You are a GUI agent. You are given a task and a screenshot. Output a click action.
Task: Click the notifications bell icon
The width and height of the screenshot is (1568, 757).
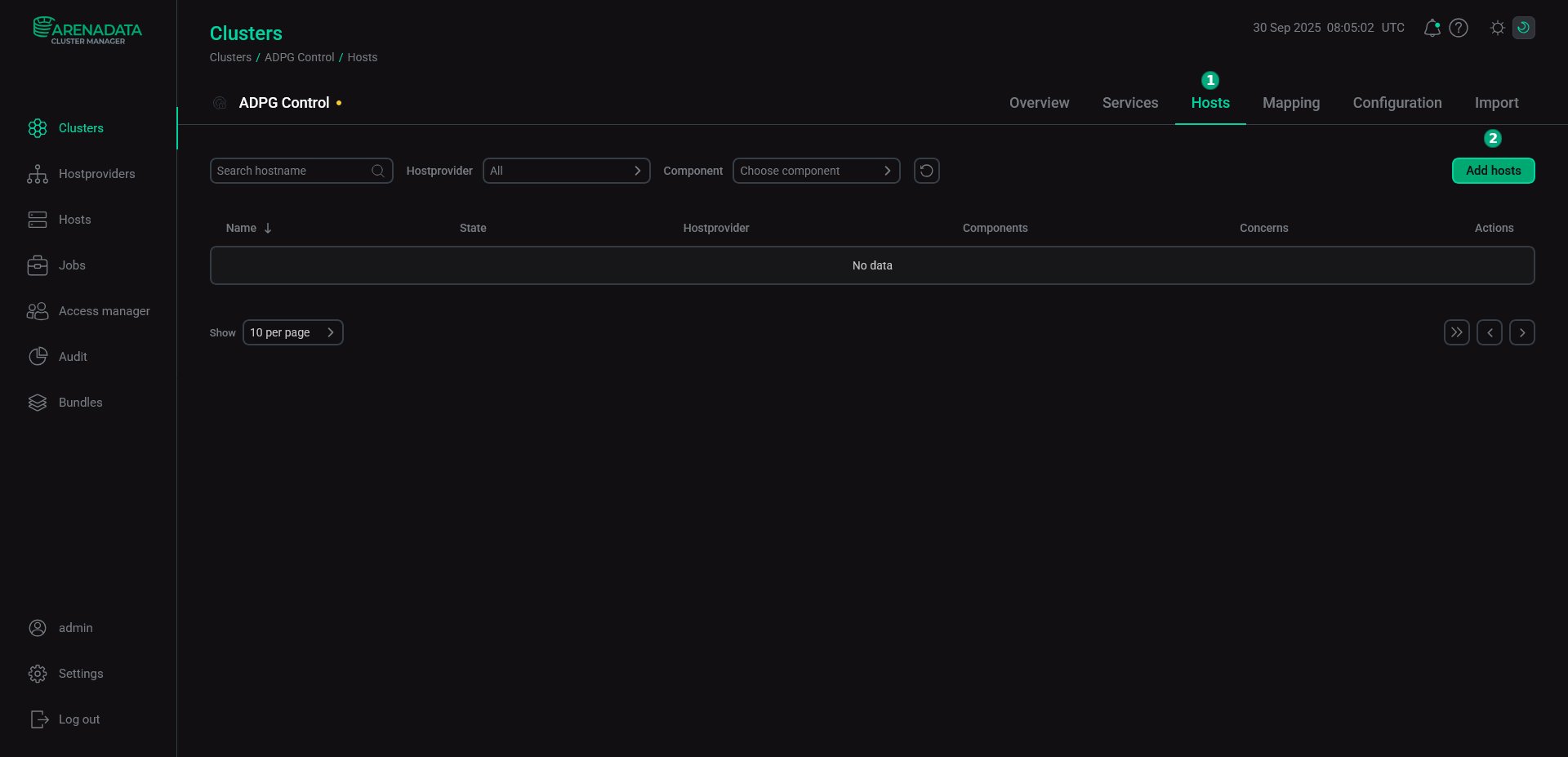pyautogui.click(x=1431, y=27)
